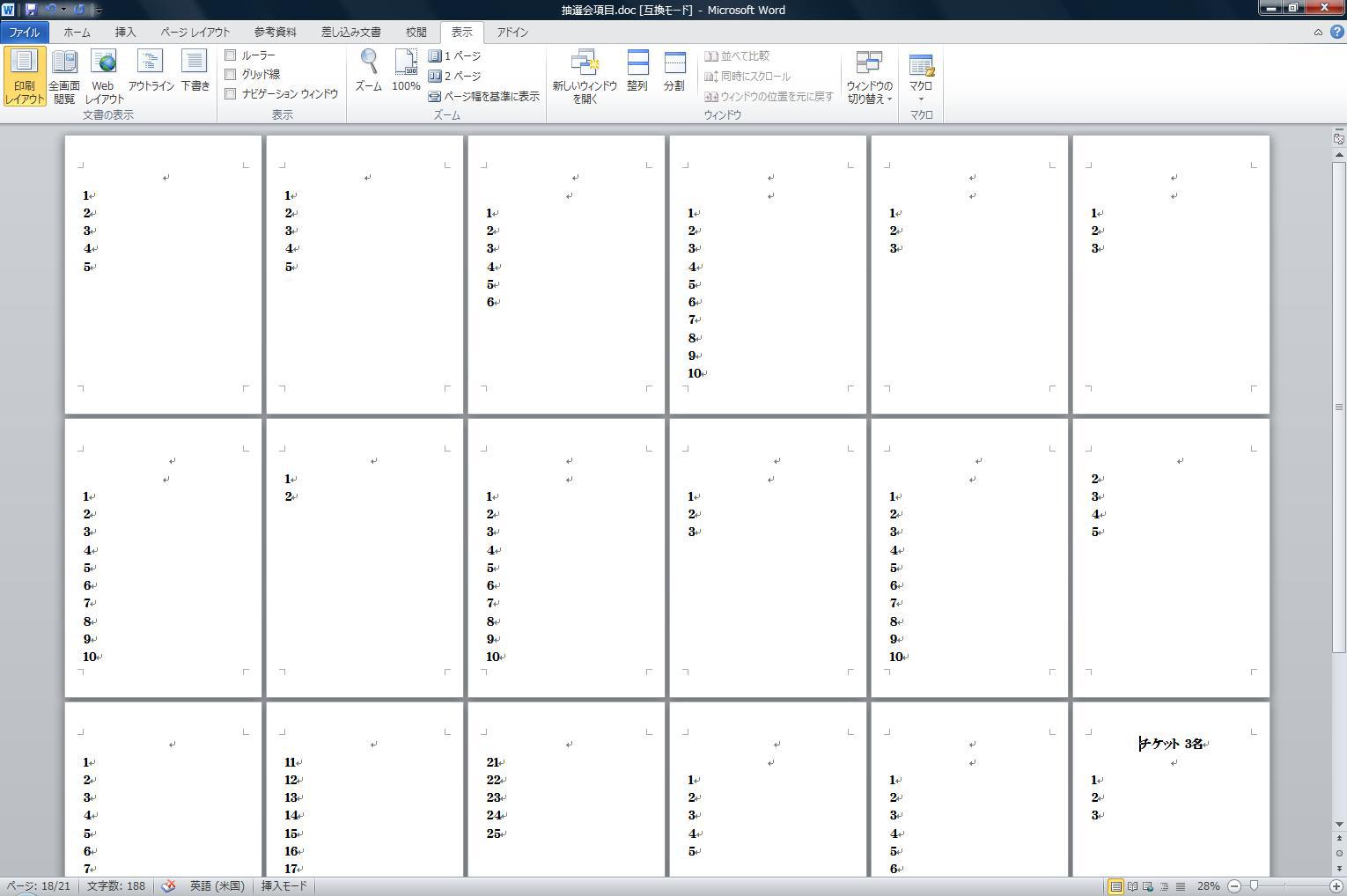The width and height of the screenshot is (1347, 896).
Task: Click the proofing check status icon
Action: [x=168, y=886]
